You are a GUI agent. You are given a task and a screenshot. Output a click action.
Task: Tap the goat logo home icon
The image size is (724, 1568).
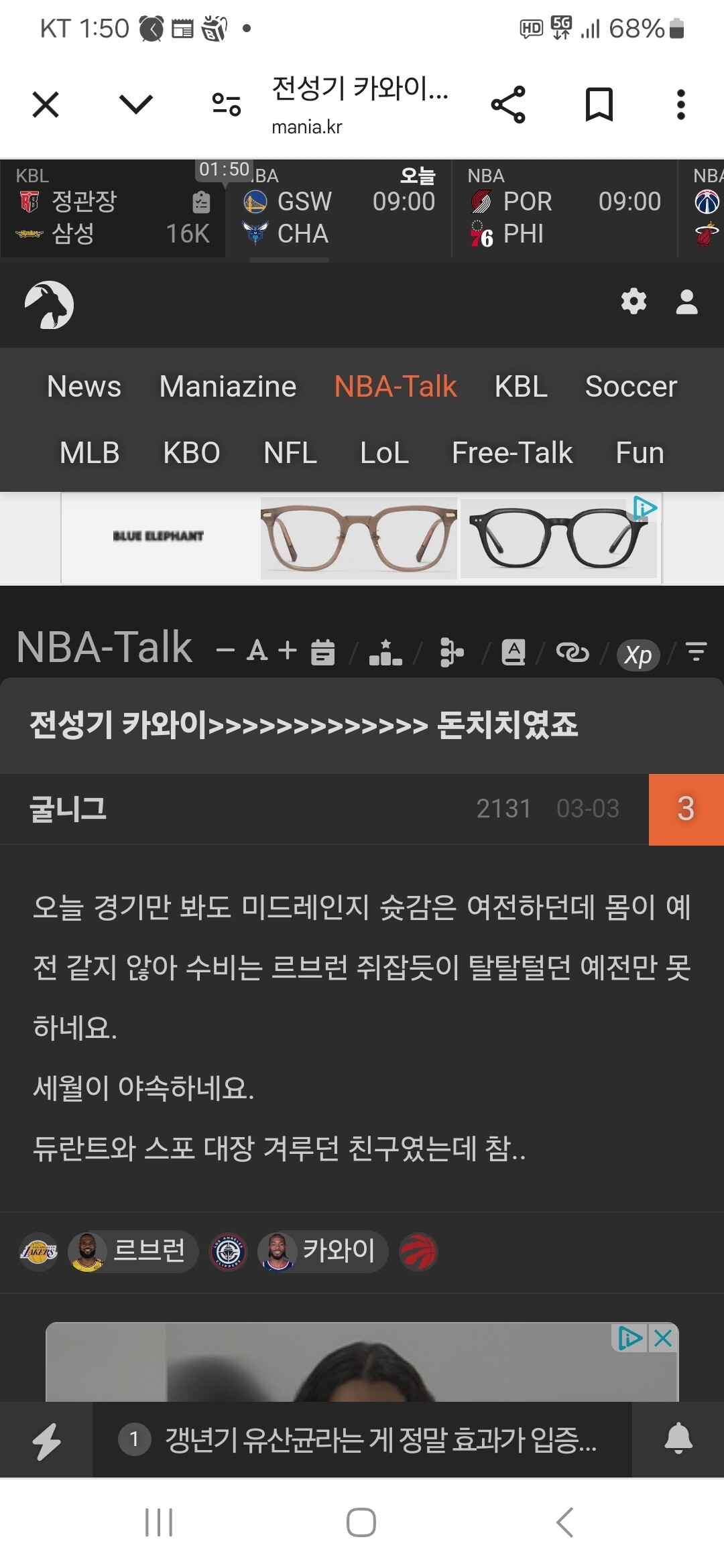coord(49,305)
